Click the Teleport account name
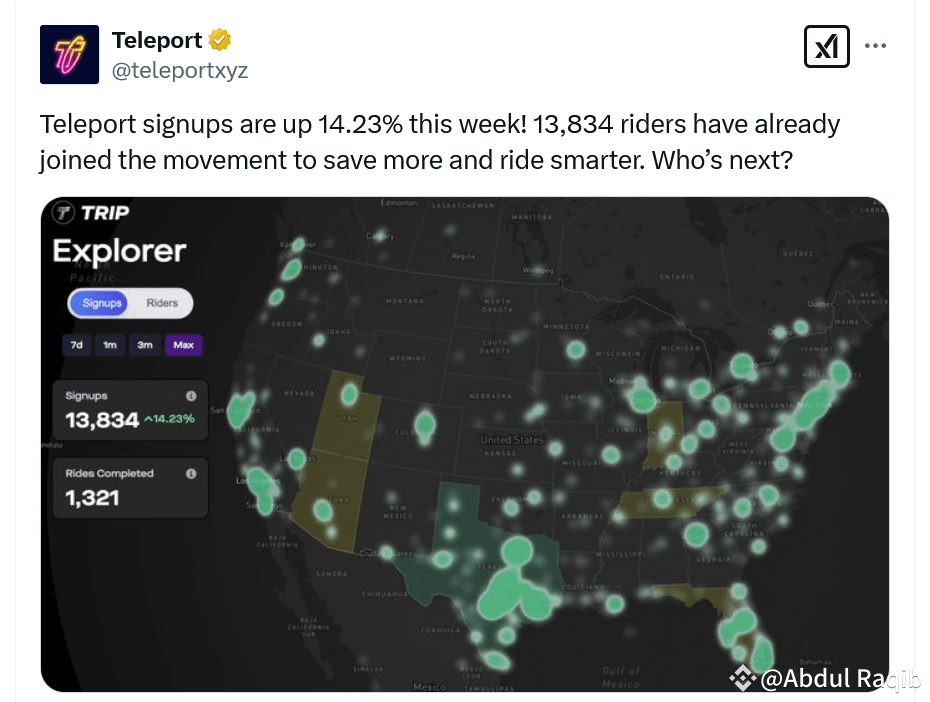The image size is (930, 702). 157,40
